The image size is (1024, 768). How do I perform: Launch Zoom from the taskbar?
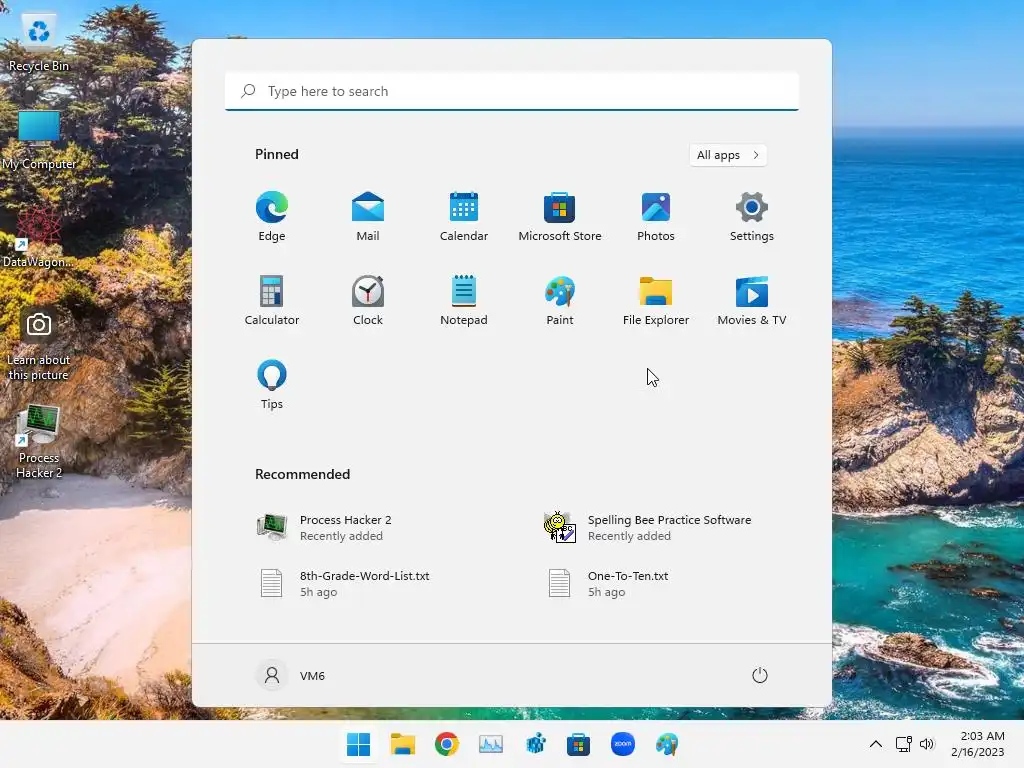click(623, 744)
